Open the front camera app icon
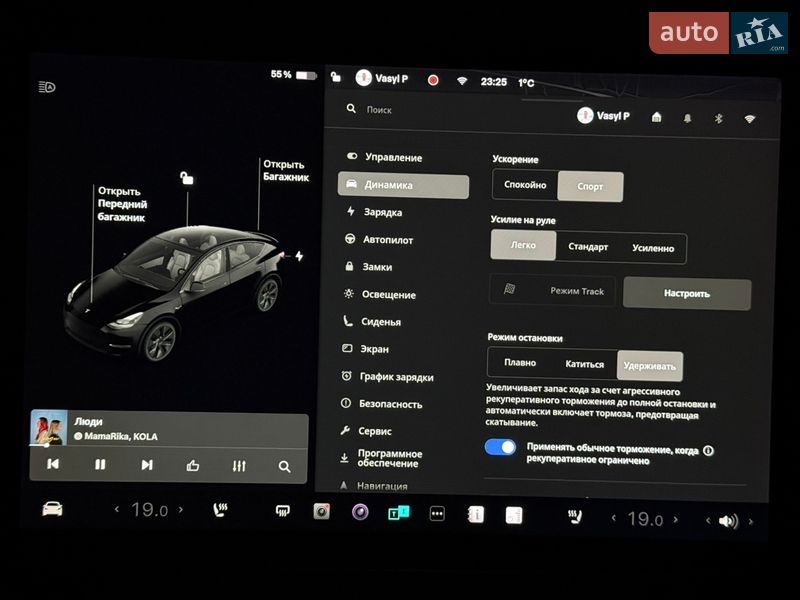This screenshot has width=800, height=600. [x=321, y=512]
